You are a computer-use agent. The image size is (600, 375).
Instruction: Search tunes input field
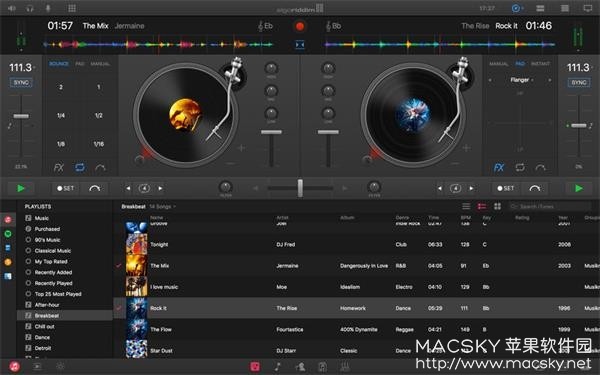(x=549, y=207)
